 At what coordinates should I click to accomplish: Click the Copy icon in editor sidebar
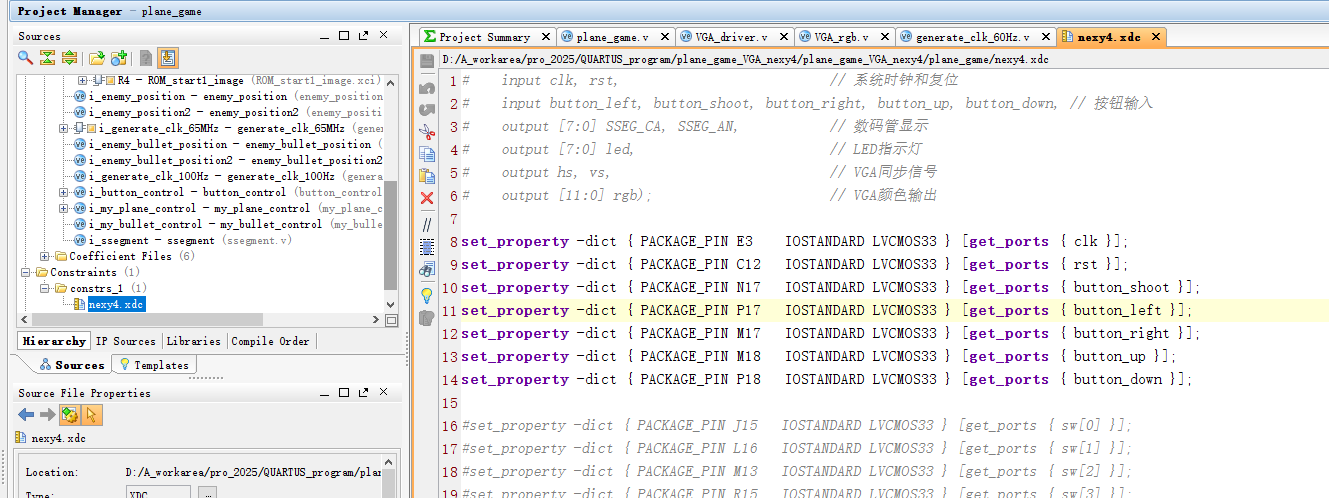pyautogui.click(x=427, y=154)
